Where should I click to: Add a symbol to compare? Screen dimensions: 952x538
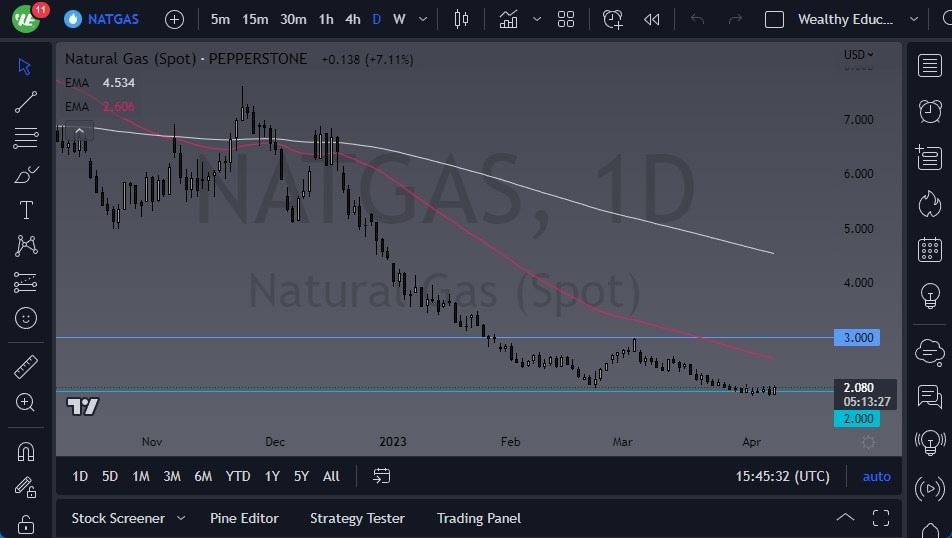coord(174,19)
